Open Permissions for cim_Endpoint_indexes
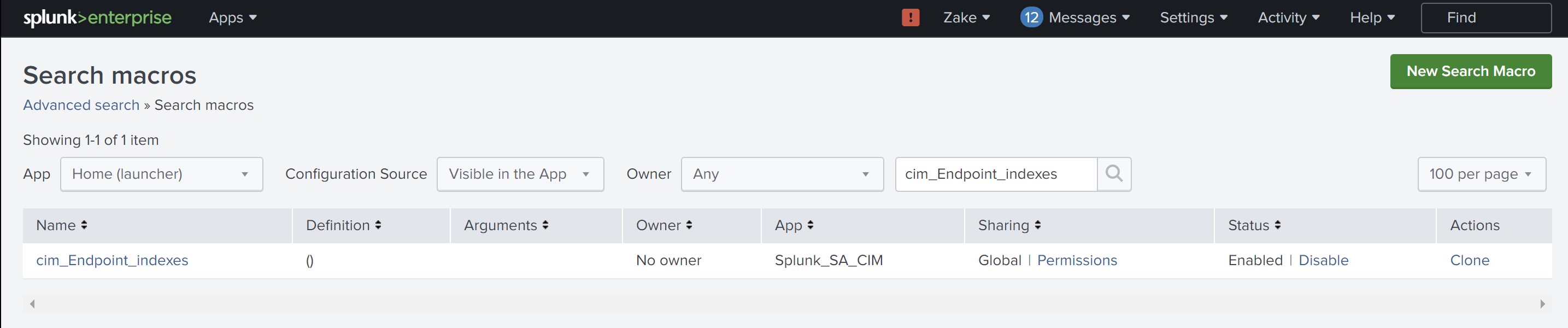Screen dimensions: 1568x328 1077,260
